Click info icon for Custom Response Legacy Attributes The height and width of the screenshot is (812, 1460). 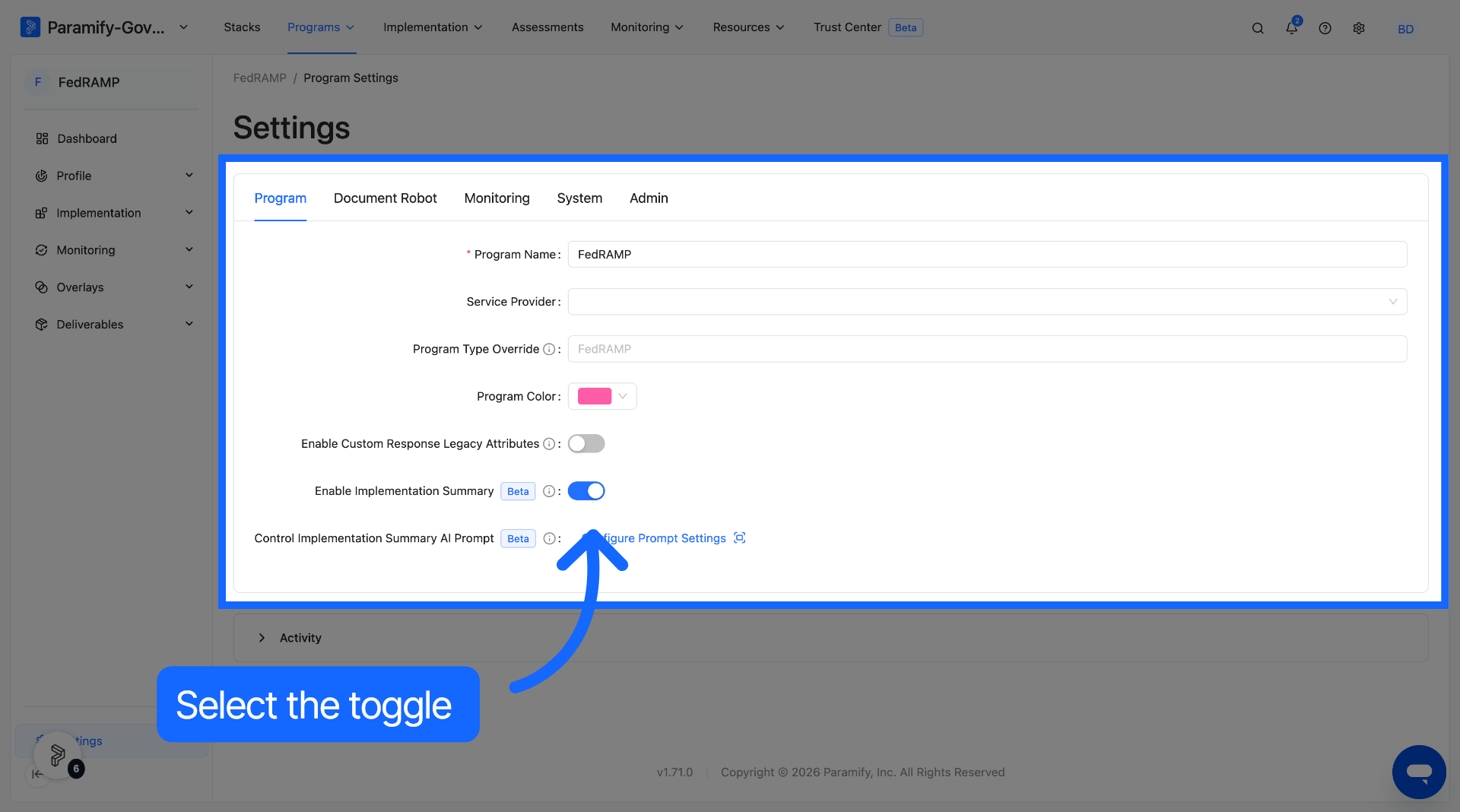[x=548, y=444]
